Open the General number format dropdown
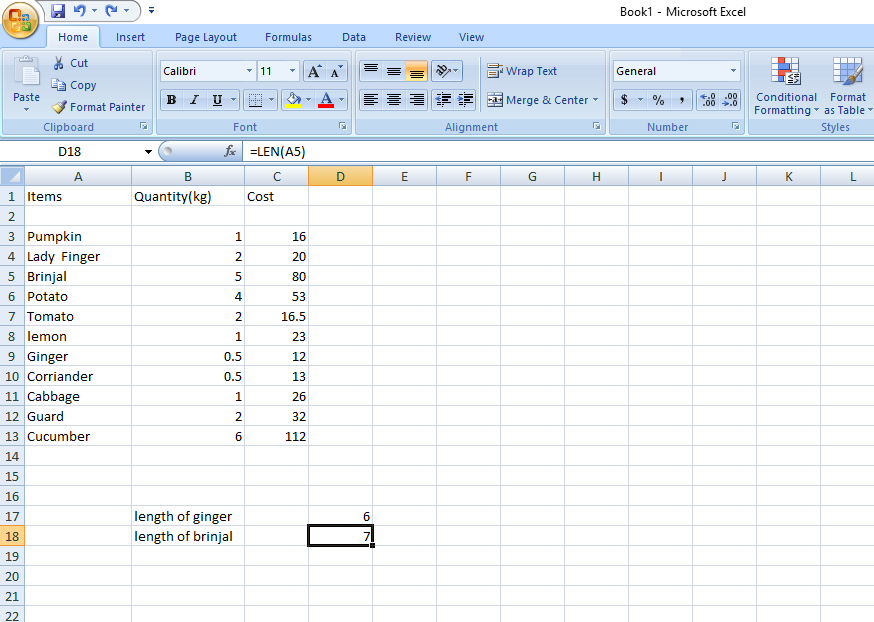 tap(733, 71)
